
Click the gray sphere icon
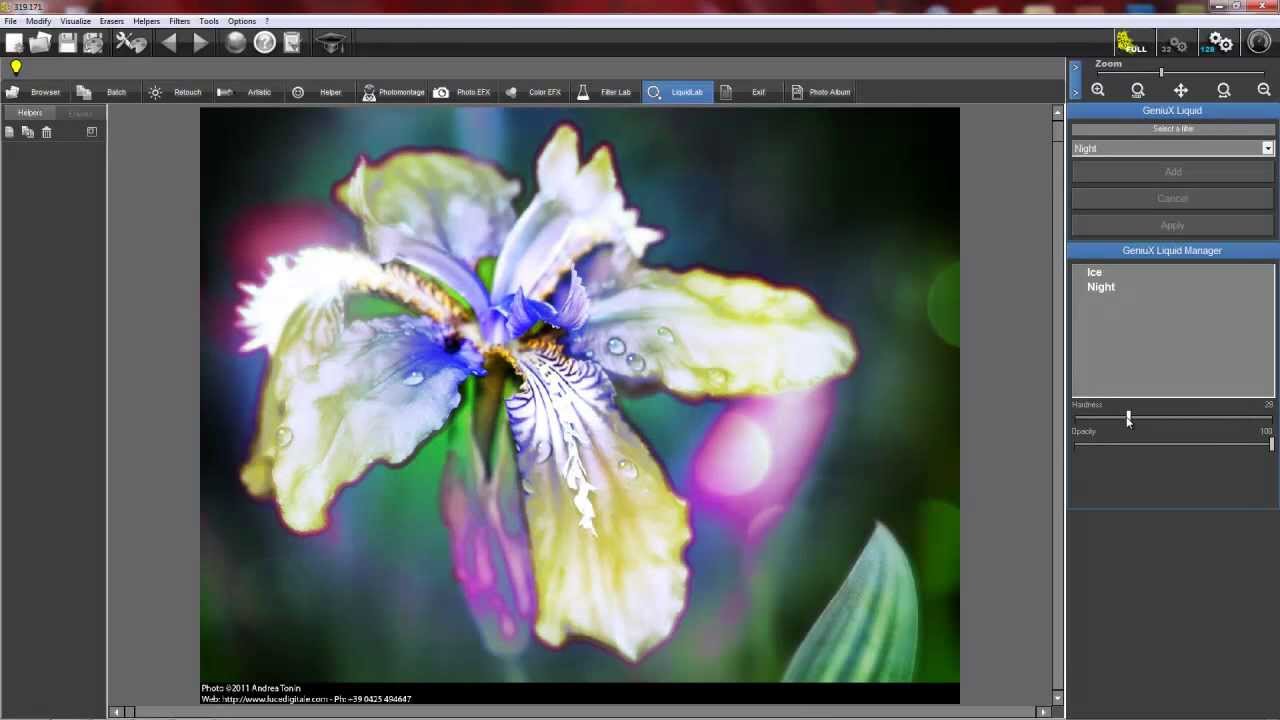[x=236, y=43]
